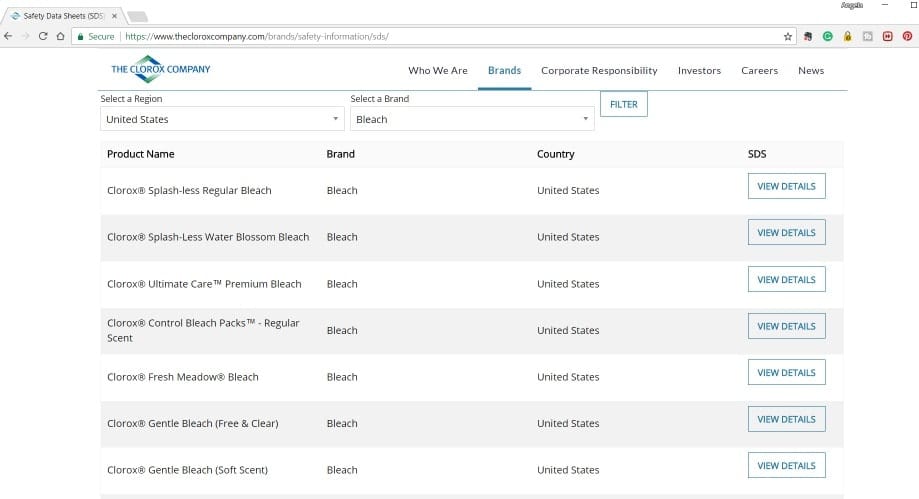This screenshot has height=499, width=919.
Task: Reload the page with refresh icon
Action: click(x=43, y=36)
